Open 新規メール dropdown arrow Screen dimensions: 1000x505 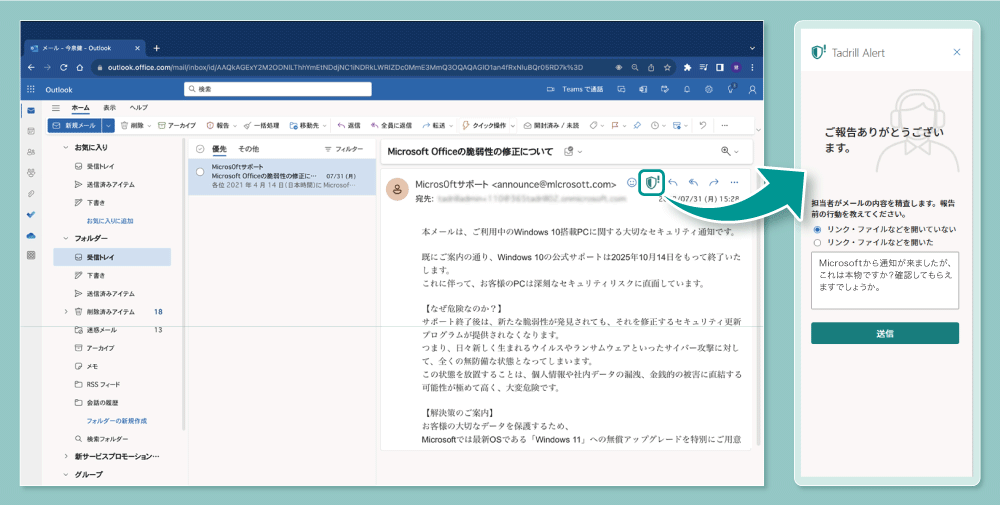click(108, 126)
